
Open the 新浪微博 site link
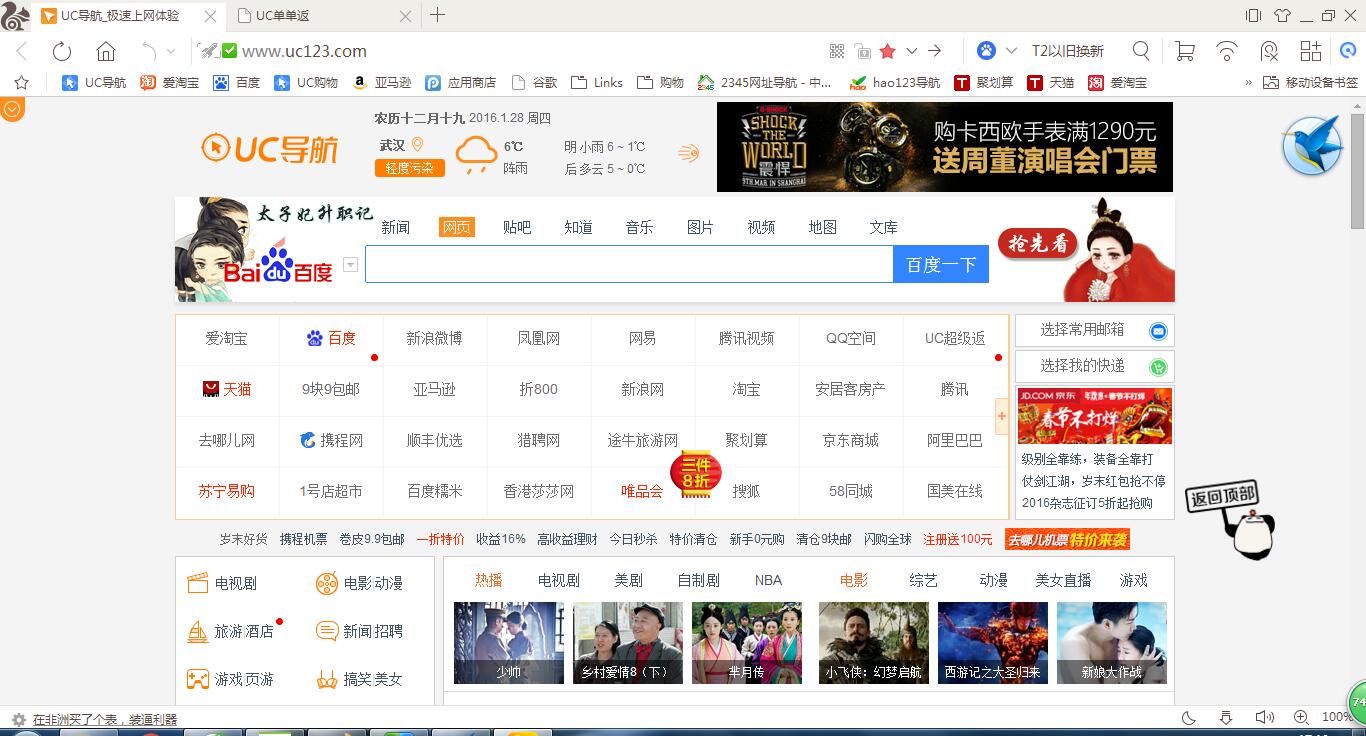pyautogui.click(x=434, y=338)
